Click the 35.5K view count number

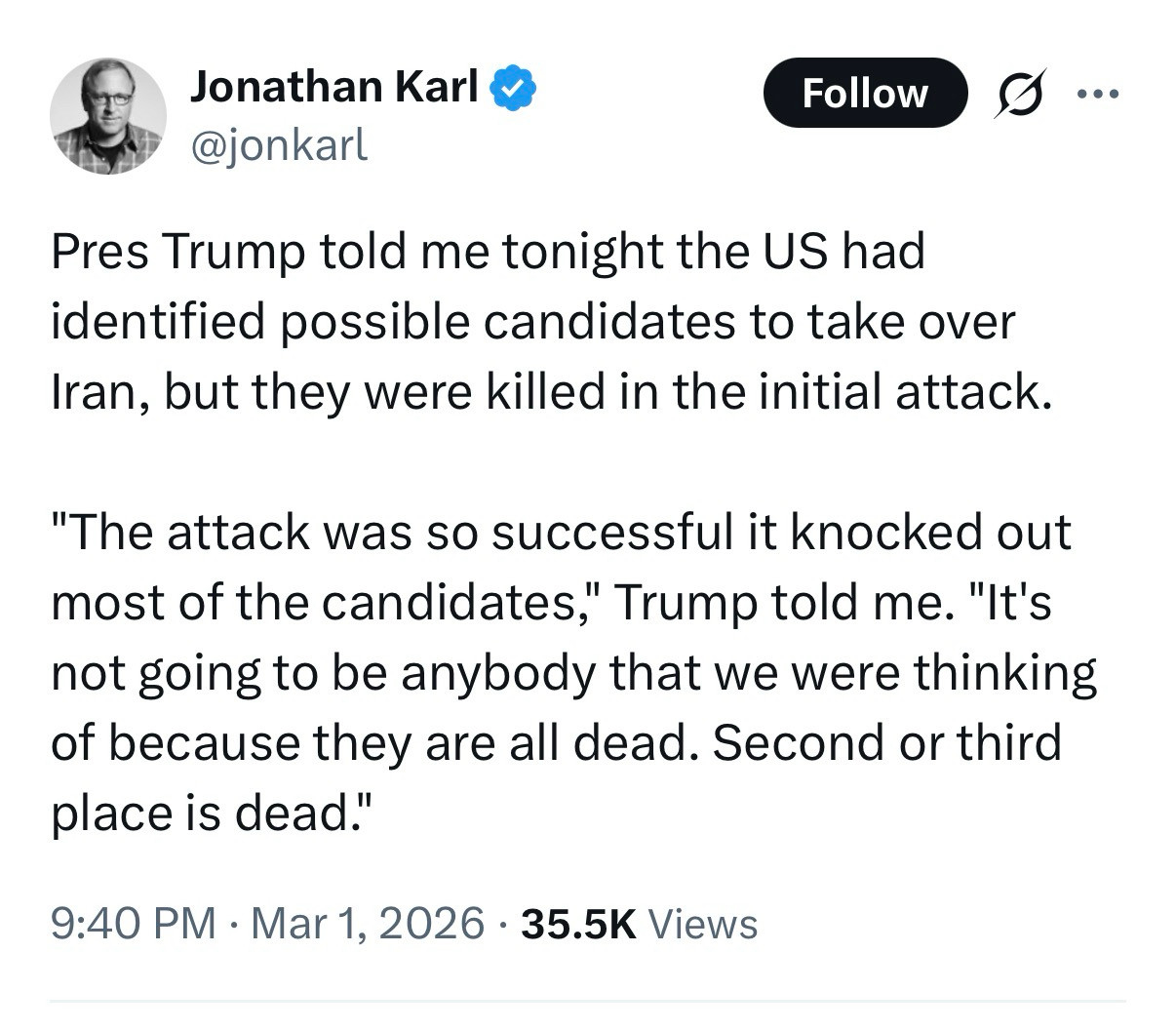pos(578,923)
